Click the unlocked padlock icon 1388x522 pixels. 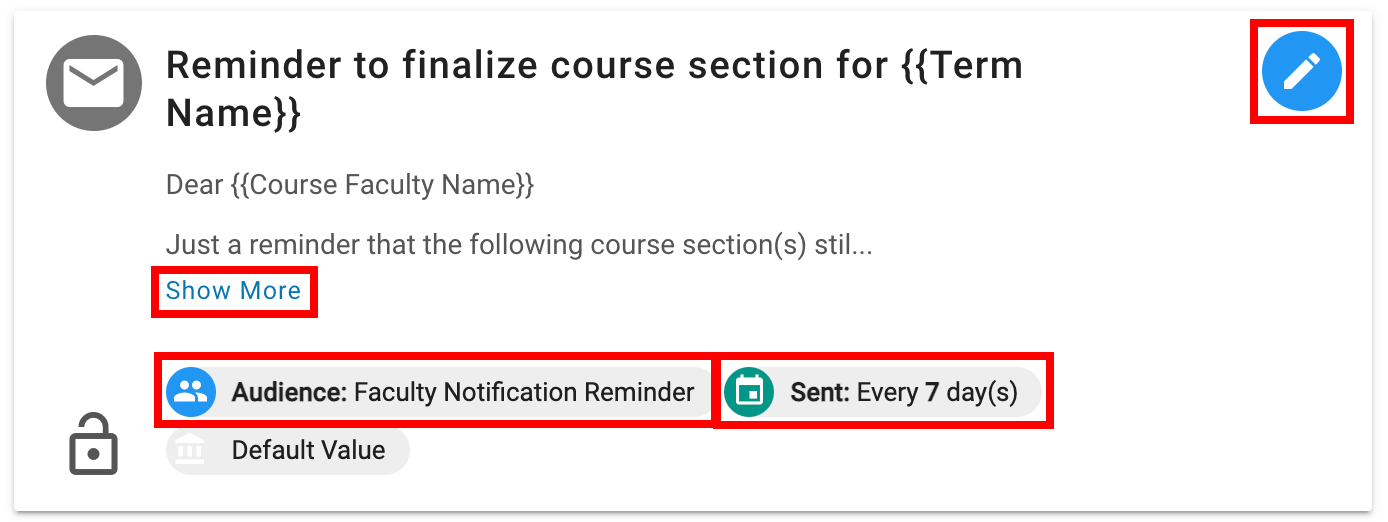click(93, 445)
